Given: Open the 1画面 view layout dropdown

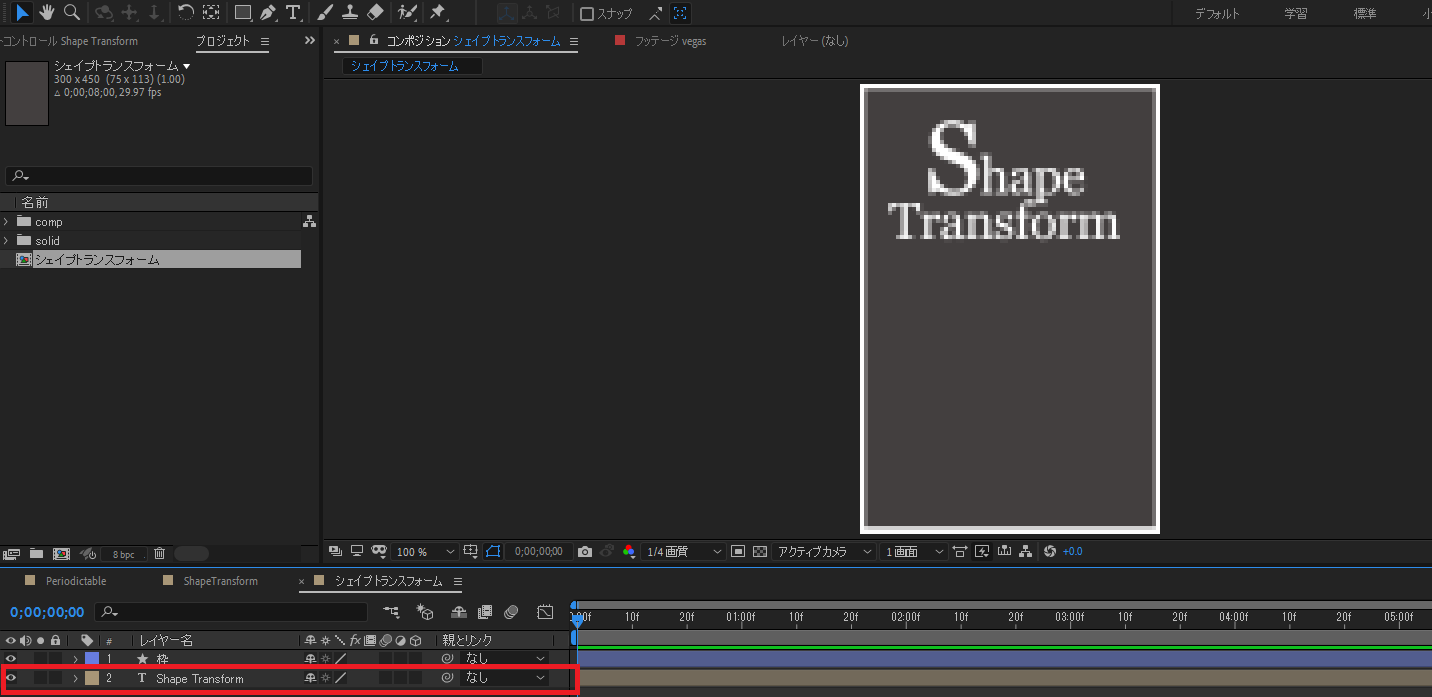Looking at the screenshot, I should point(914,552).
